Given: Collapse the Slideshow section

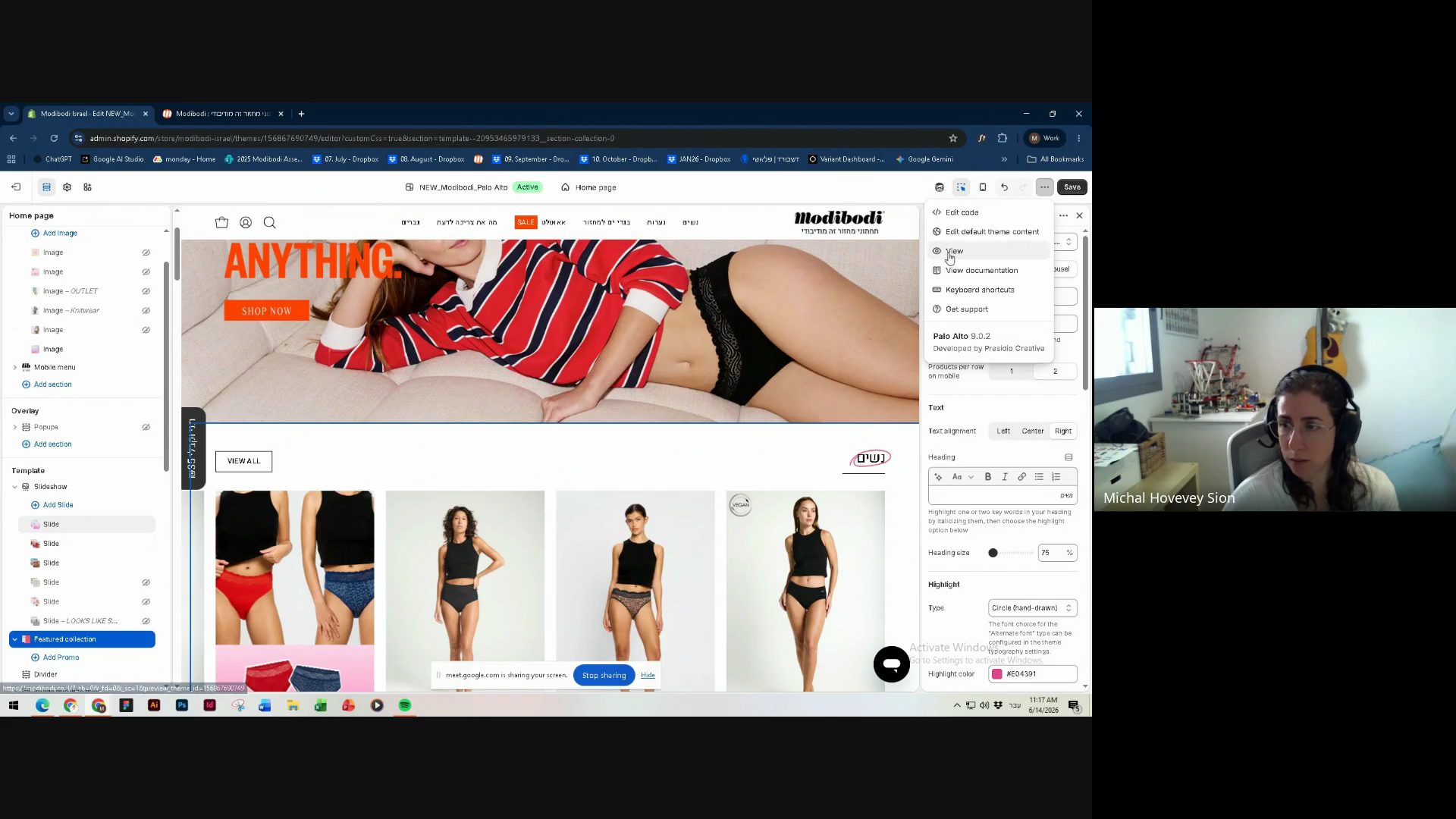Looking at the screenshot, I should point(14,487).
